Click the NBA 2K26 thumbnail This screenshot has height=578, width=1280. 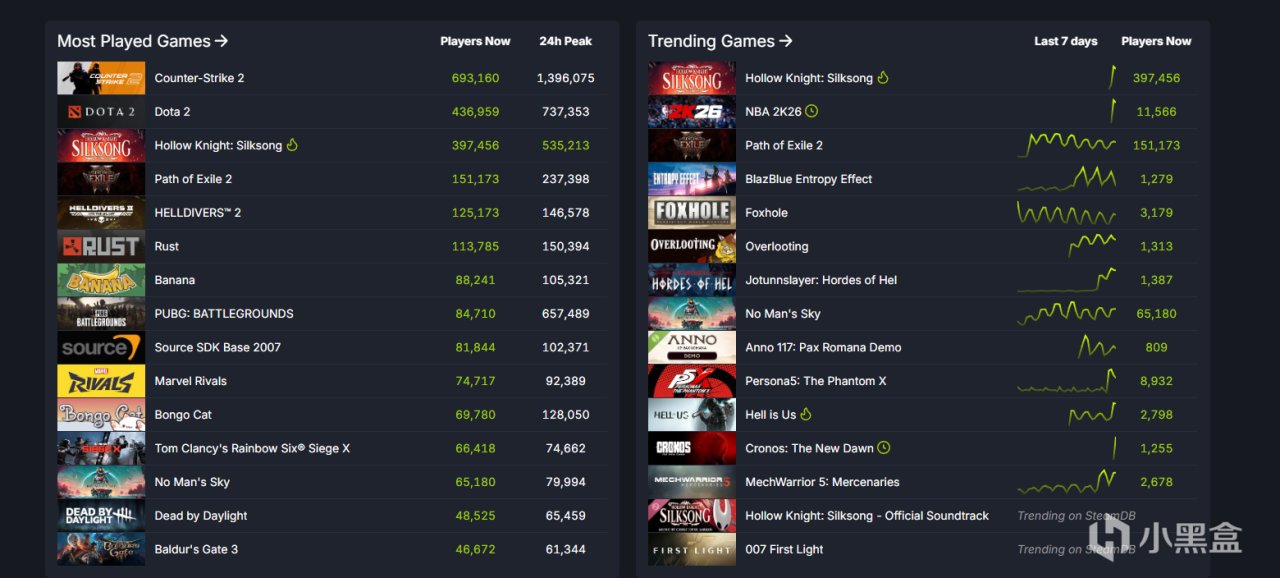coord(692,112)
